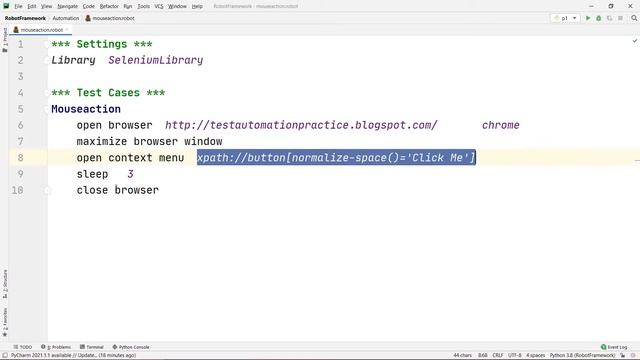Click SeleniumLibrary on line 2
The width and height of the screenshot is (640, 360).
pos(156,60)
